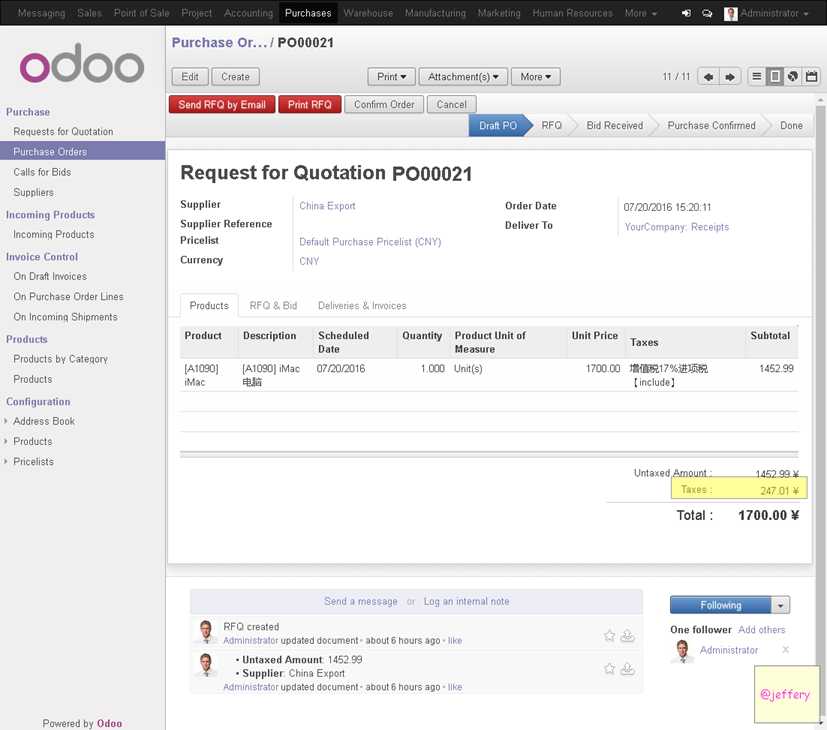
Task: Click the login arrow icon in top bar
Action: (686, 13)
